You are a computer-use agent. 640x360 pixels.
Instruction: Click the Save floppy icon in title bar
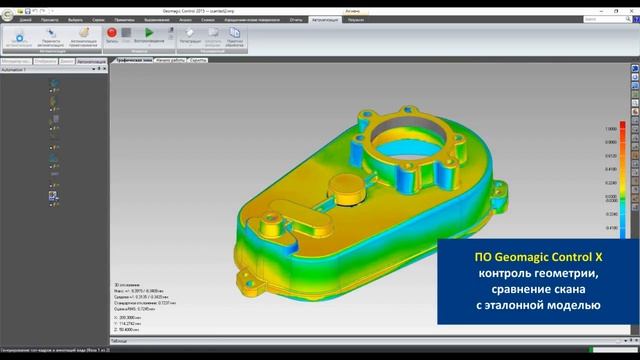(x=27, y=11)
